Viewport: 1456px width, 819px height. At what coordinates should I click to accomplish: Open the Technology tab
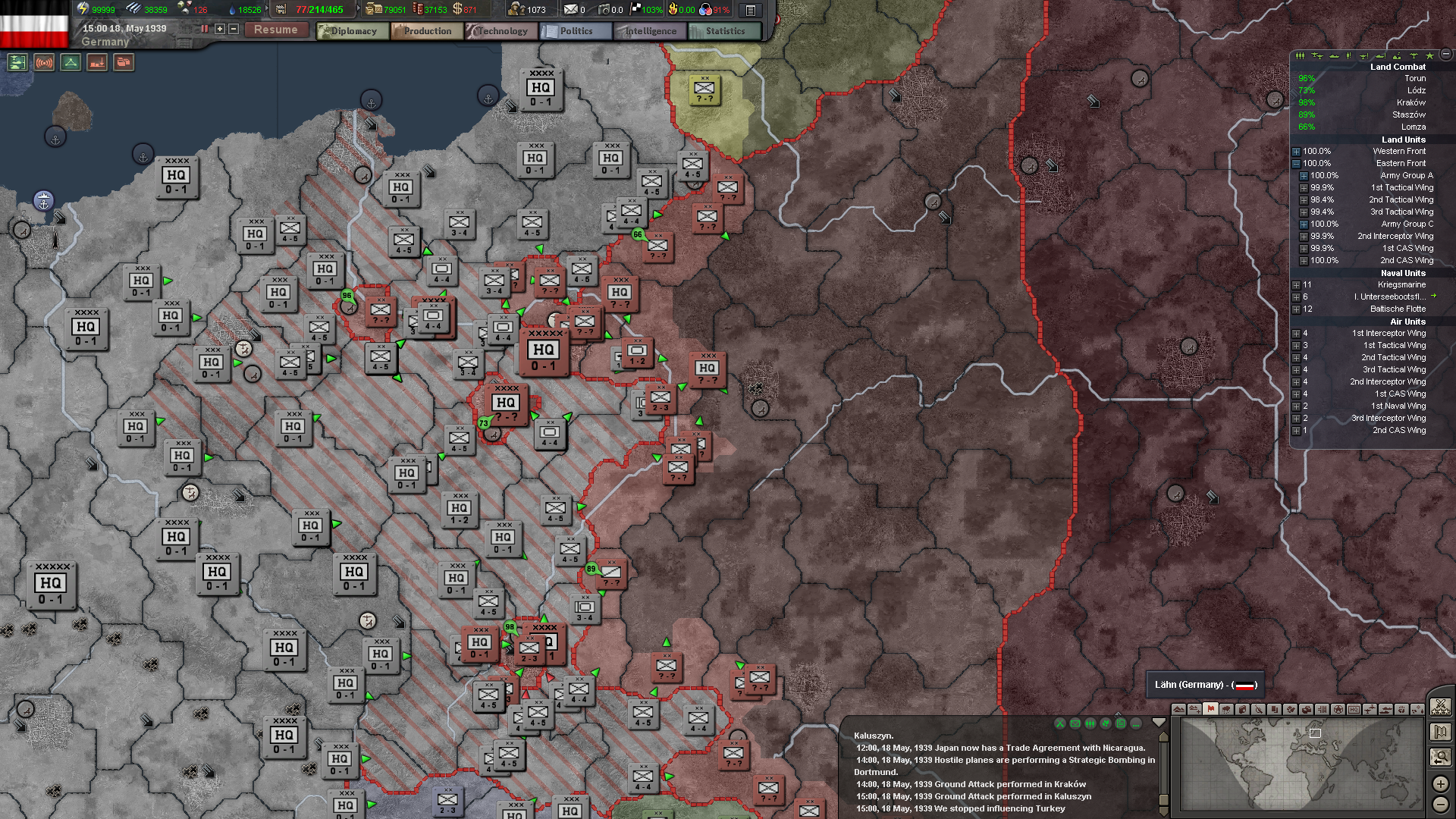[x=500, y=31]
